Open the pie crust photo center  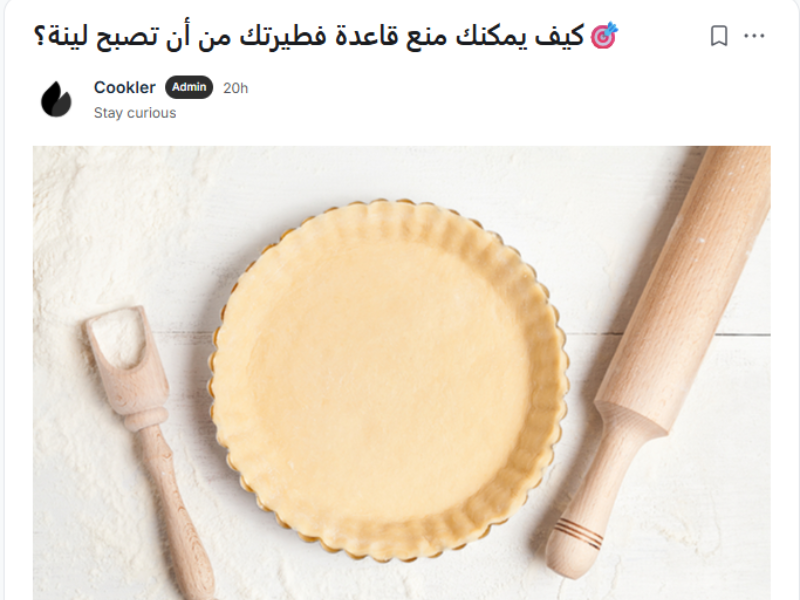coord(390,379)
